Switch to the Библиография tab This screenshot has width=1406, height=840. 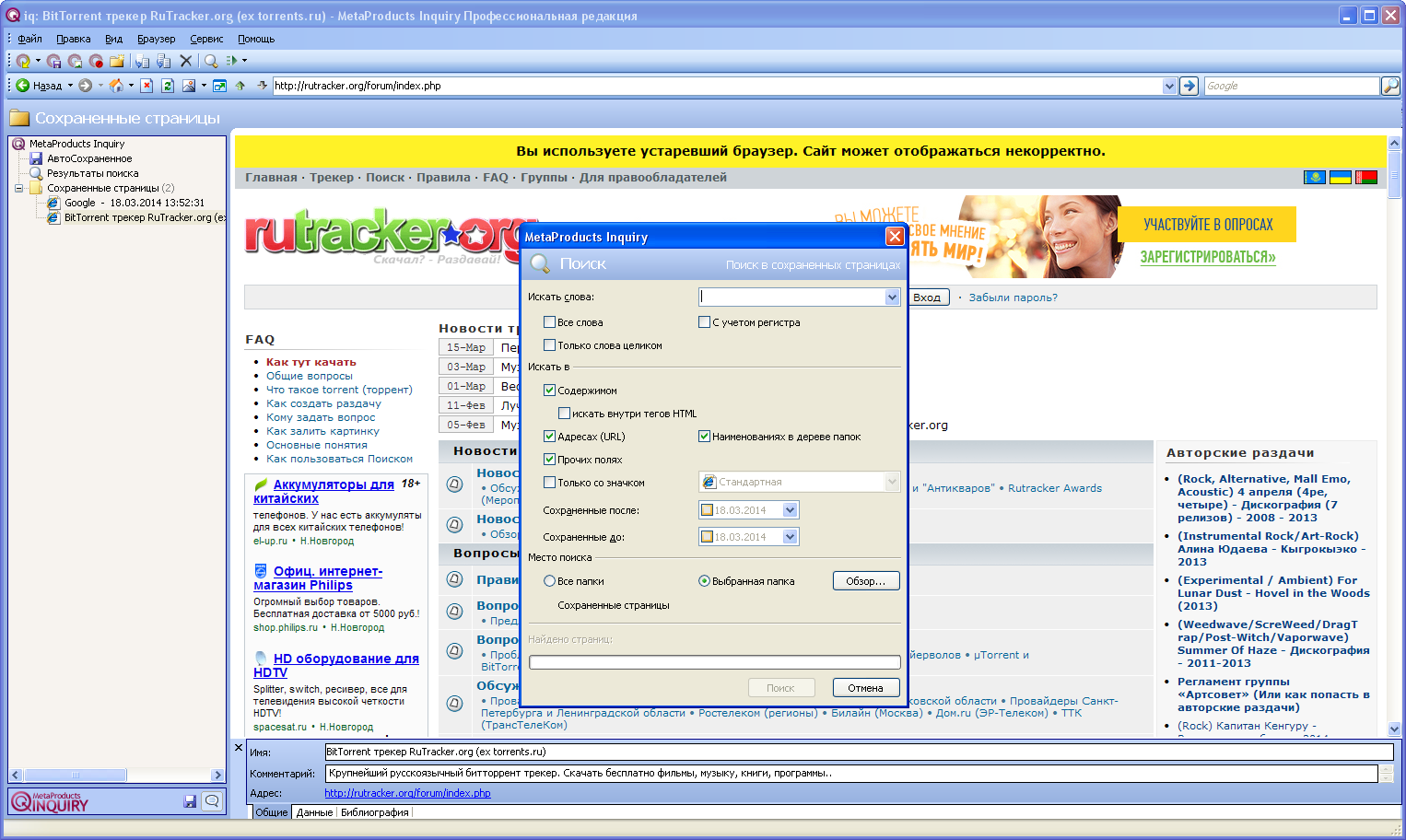click(374, 812)
